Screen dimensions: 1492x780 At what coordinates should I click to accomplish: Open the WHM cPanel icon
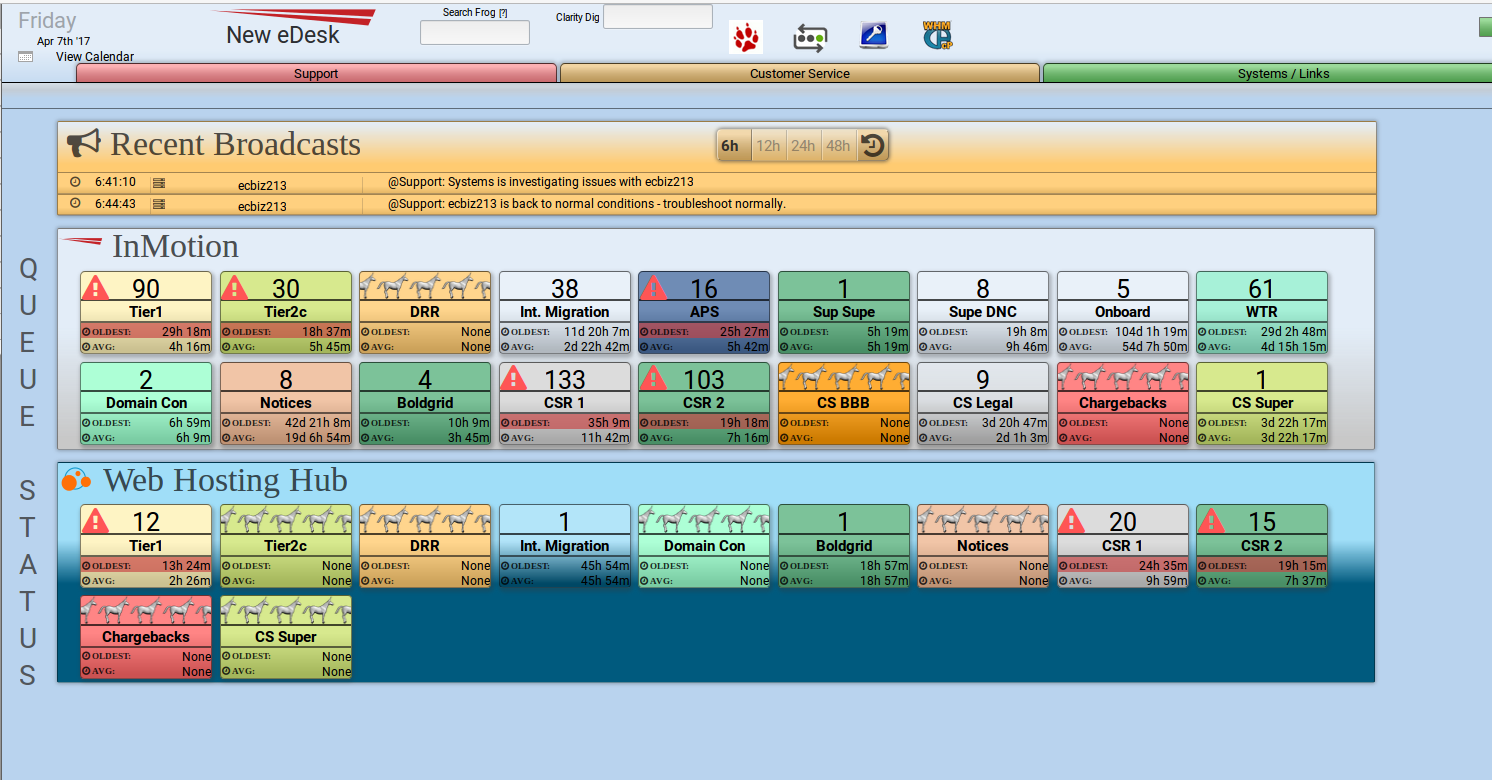pyautogui.click(x=937, y=36)
